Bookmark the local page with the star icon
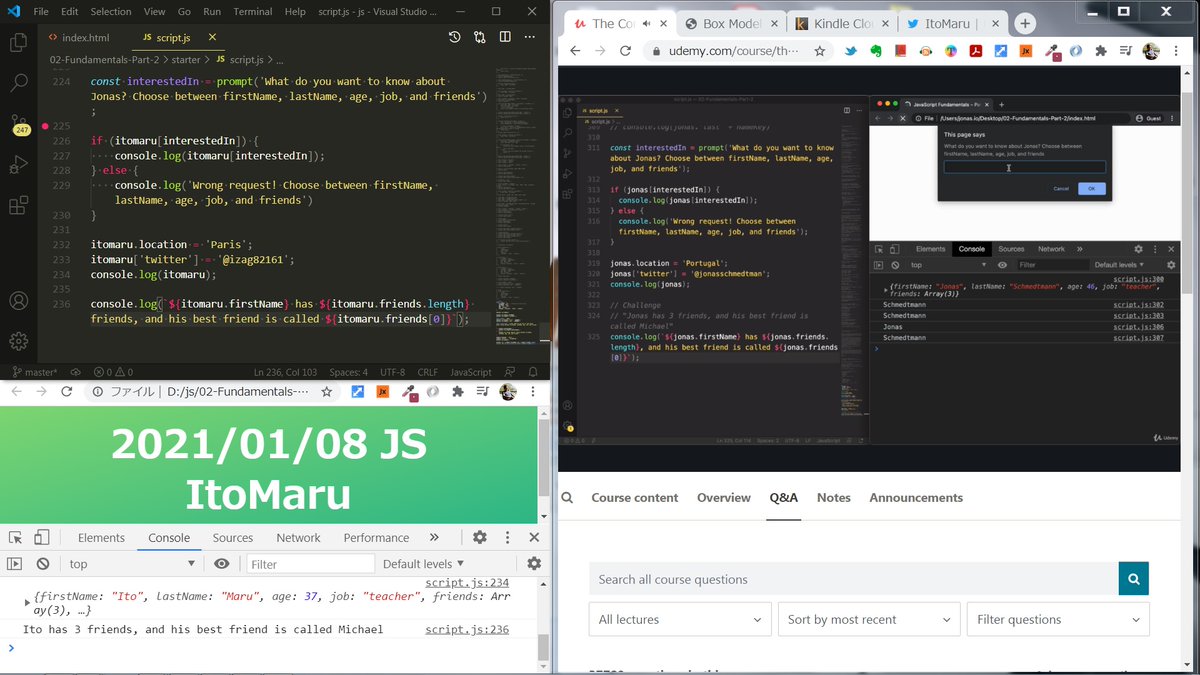Viewport: 1200px width, 675px height. 326,392
